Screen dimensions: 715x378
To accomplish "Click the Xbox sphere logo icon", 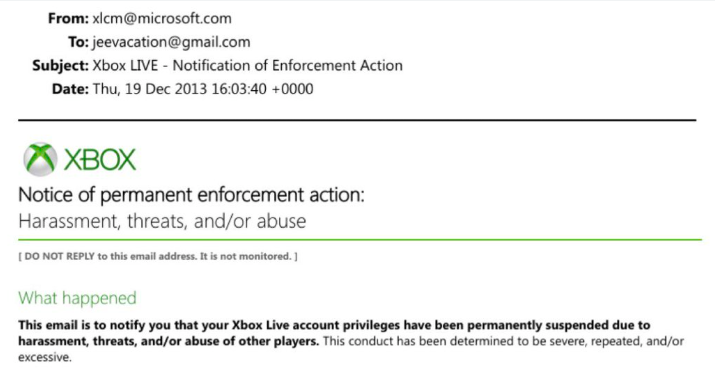I will [41, 160].
